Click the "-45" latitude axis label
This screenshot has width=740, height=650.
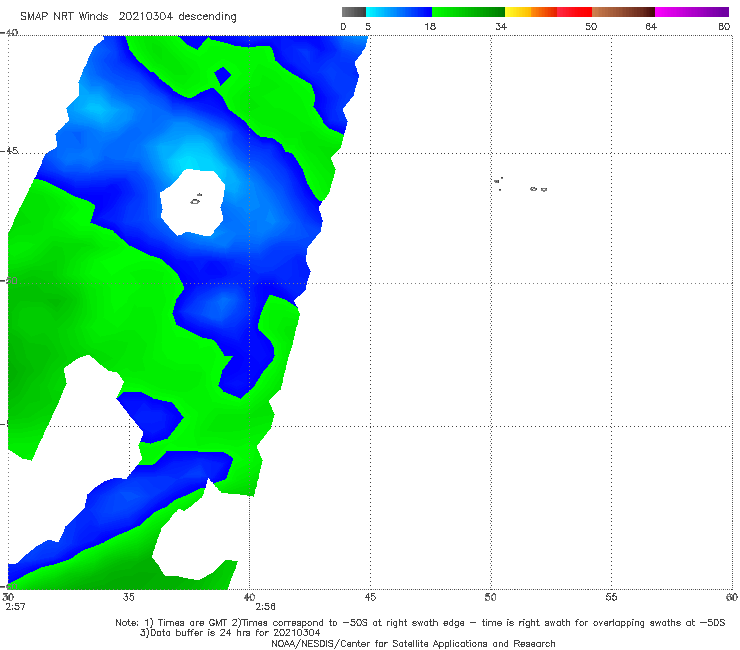click(9, 151)
